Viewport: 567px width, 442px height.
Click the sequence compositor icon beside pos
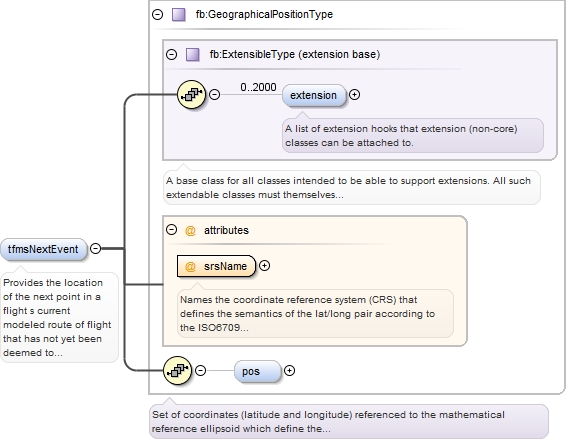click(177, 370)
